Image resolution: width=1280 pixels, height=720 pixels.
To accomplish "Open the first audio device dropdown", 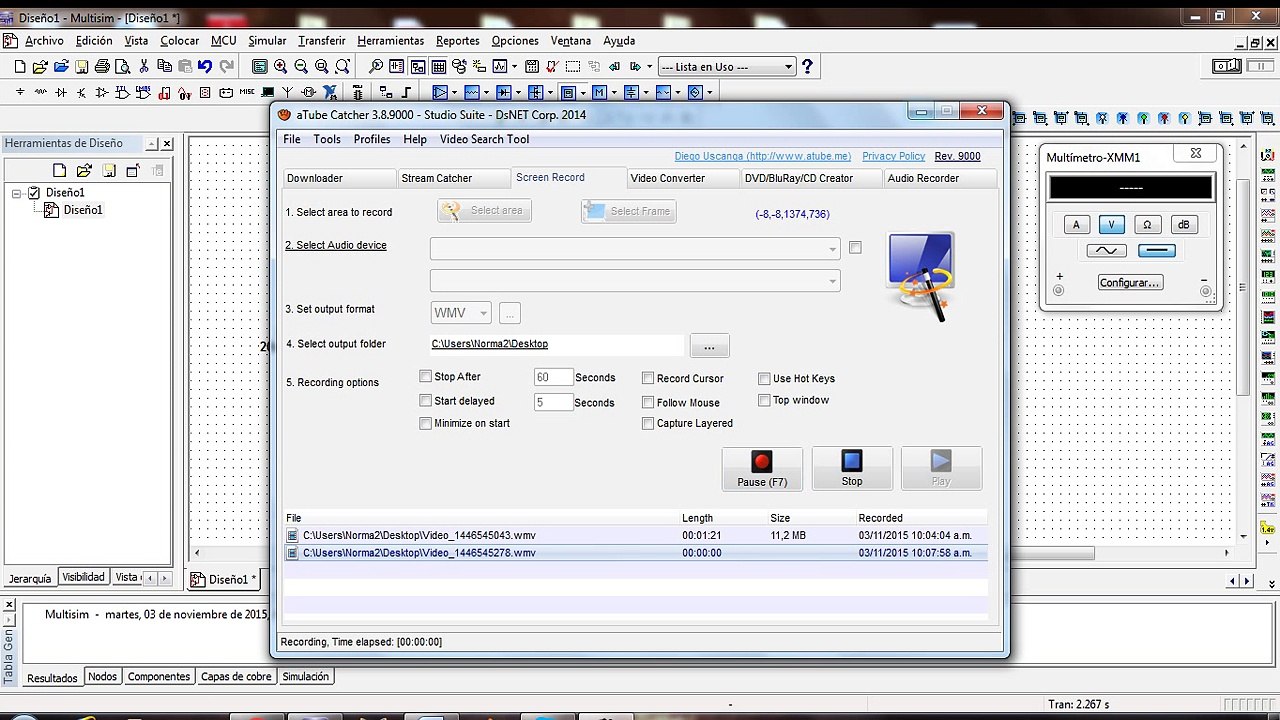I will pyautogui.click(x=635, y=248).
